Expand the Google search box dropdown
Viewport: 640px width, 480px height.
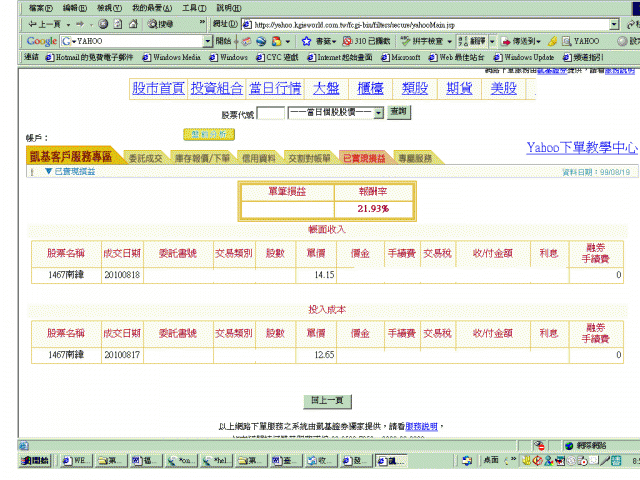click(x=208, y=41)
